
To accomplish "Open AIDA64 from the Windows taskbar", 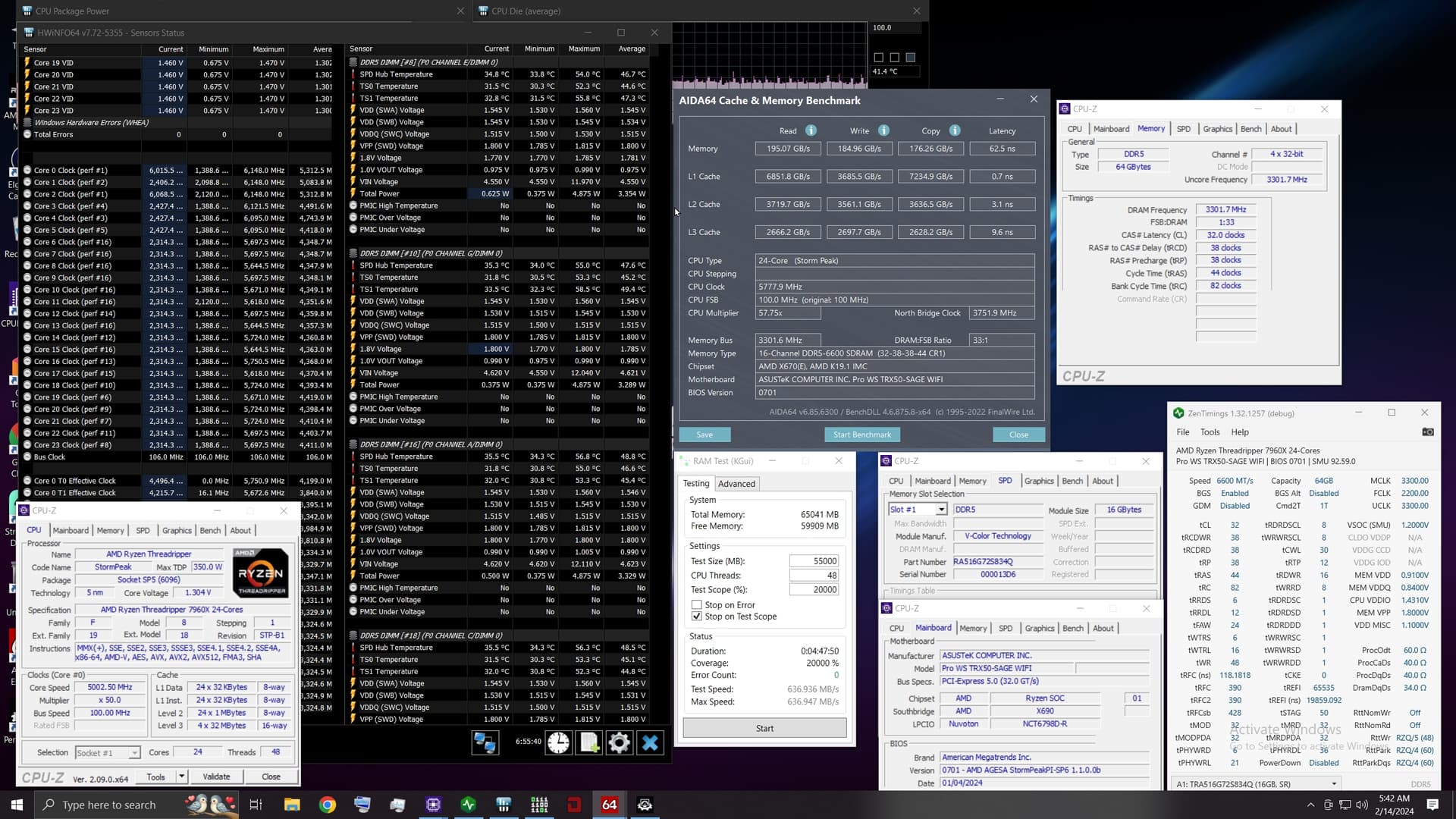I will [x=609, y=805].
